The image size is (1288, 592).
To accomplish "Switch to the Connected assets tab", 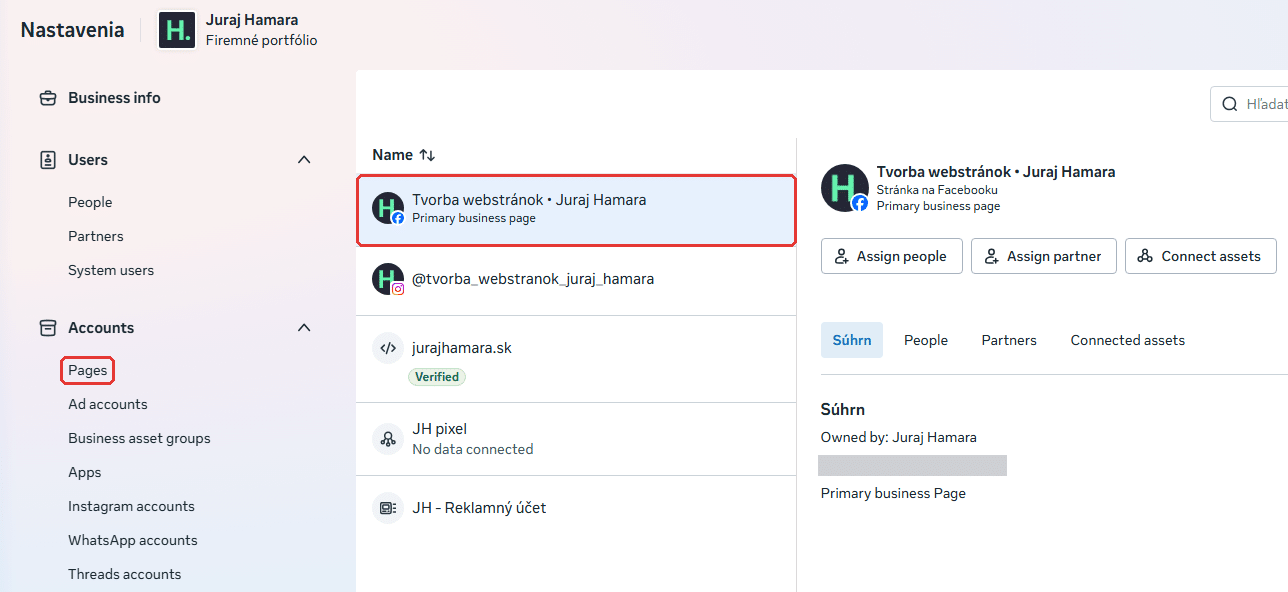I will [1128, 340].
